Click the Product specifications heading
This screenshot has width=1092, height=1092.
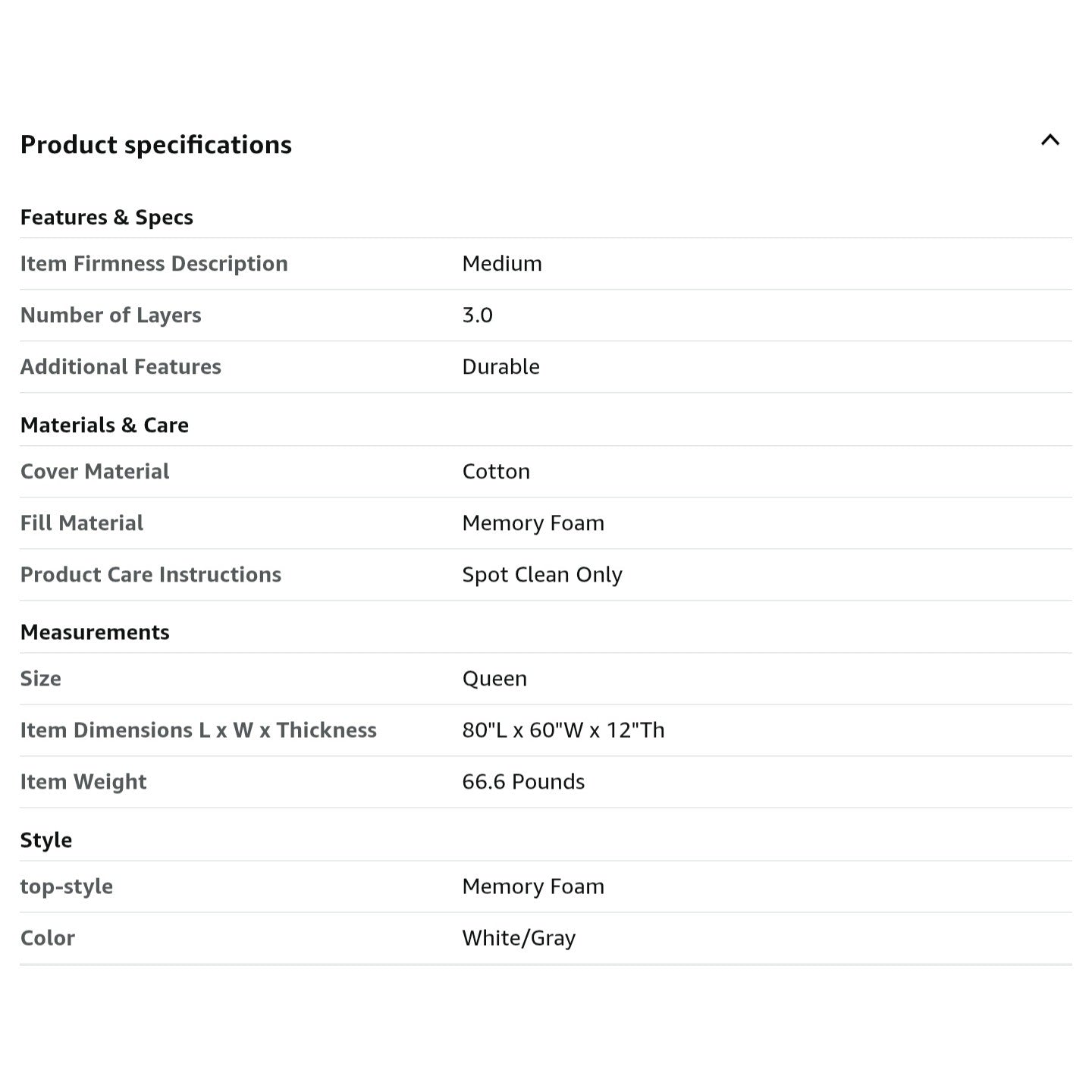(155, 145)
